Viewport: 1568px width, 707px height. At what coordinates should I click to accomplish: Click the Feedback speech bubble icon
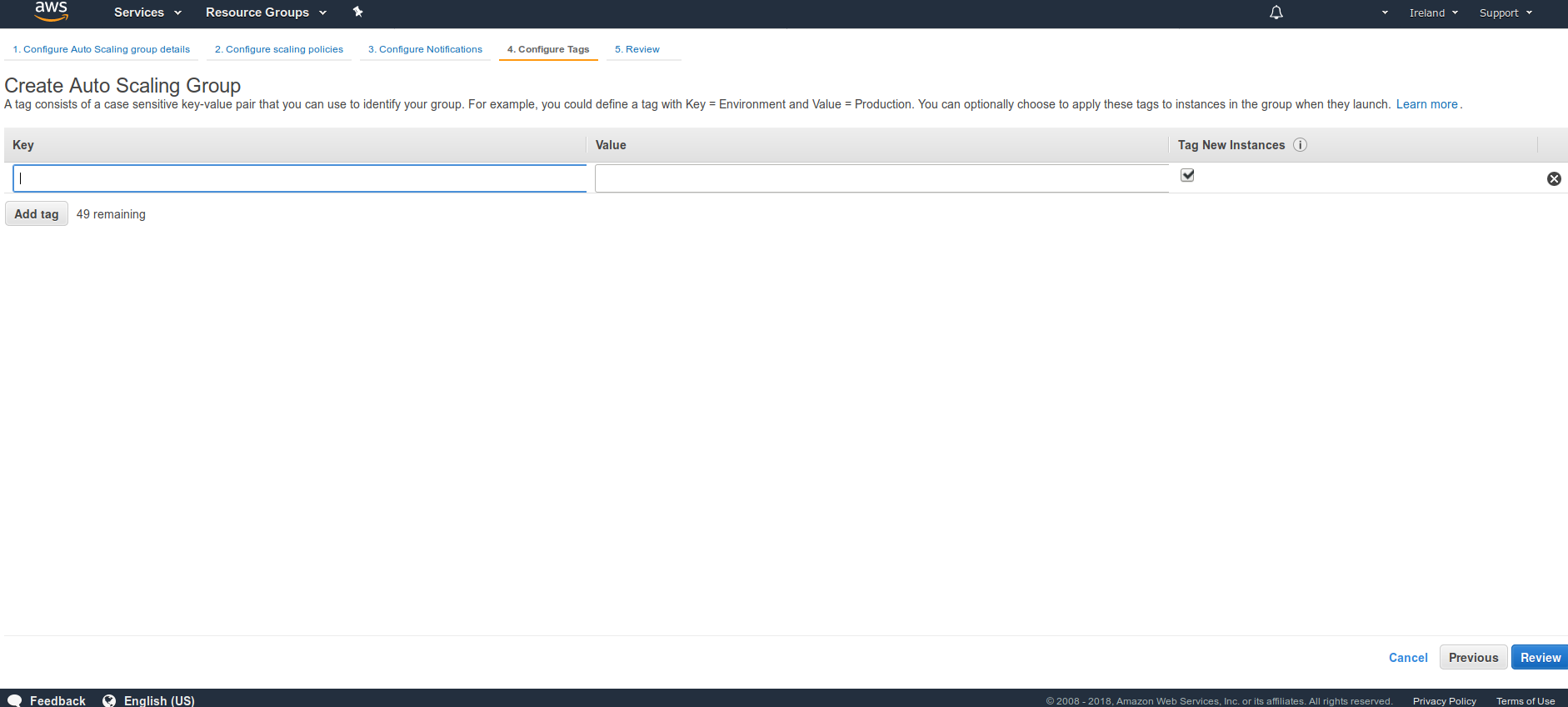pos(15,700)
